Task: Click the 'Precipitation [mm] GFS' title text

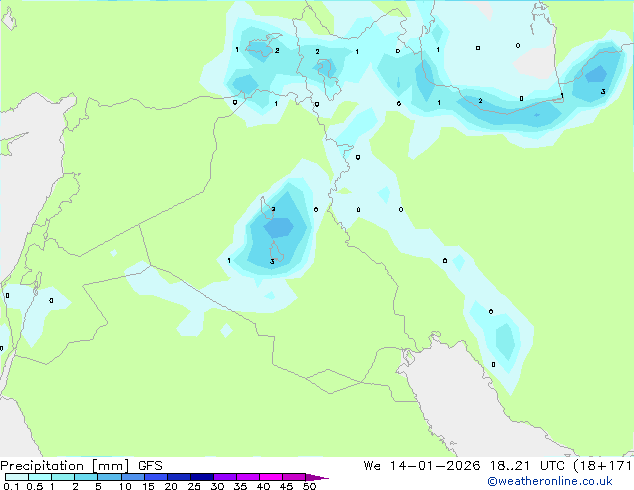Action: 81,466
